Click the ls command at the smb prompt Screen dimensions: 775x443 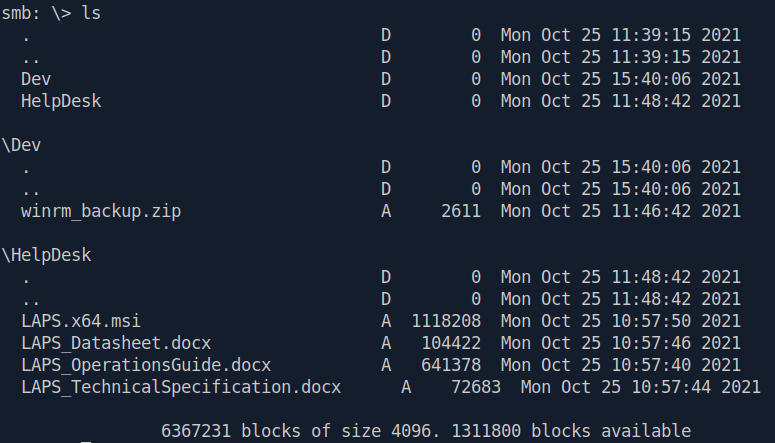click(91, 13)
